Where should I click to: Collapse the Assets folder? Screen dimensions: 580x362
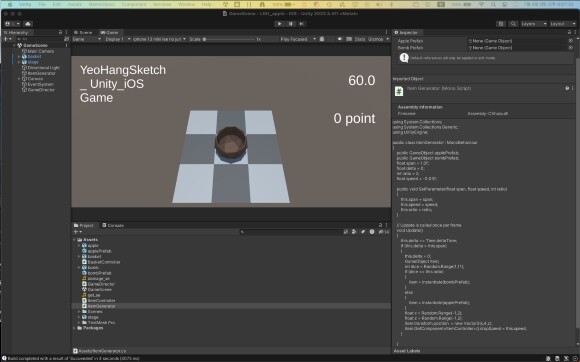[74, 240]
